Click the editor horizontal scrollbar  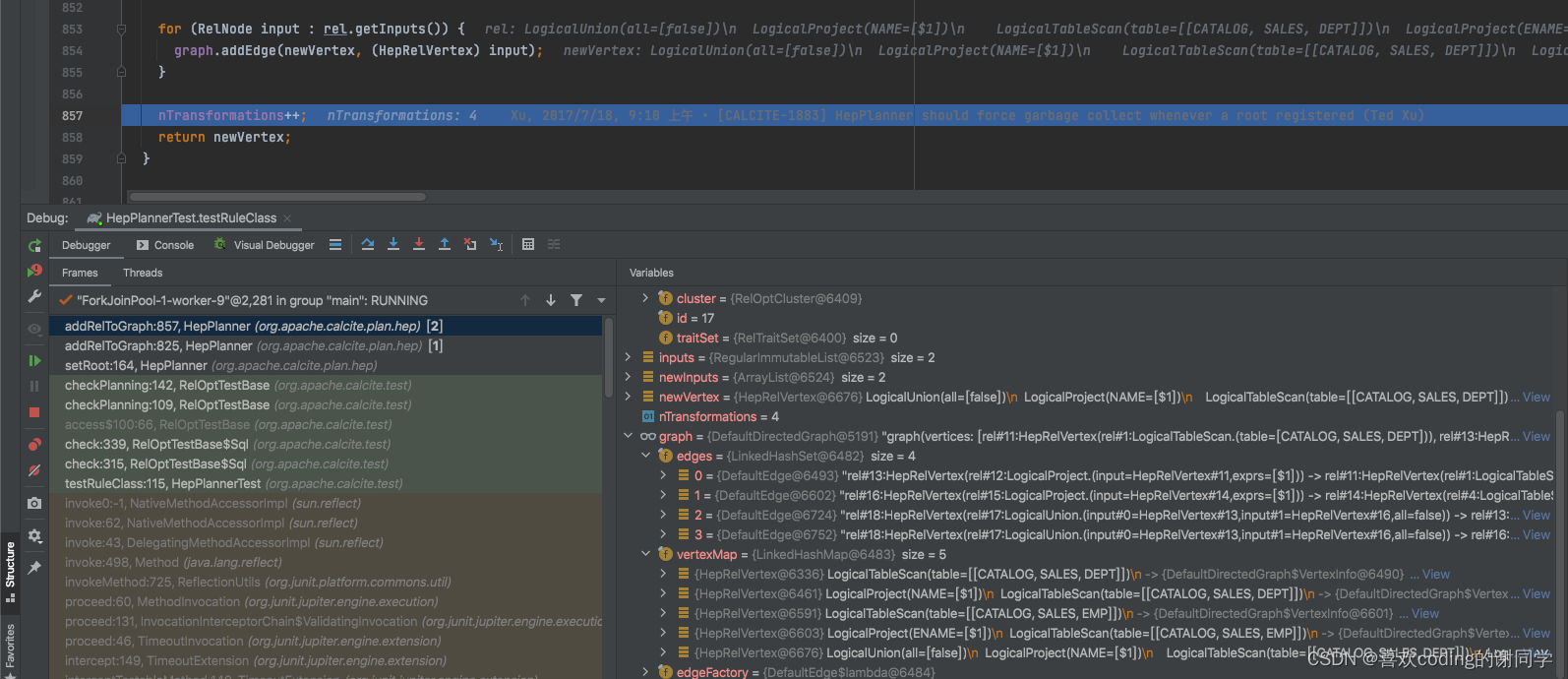278,197
